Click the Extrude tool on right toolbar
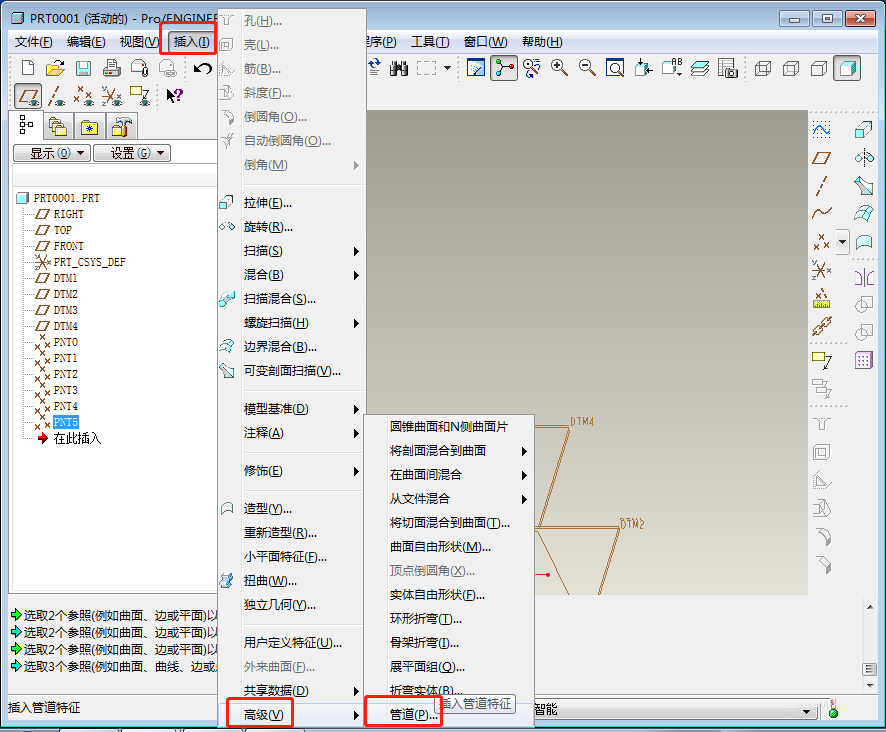The height and width of the screenshot is (732, 886). 863,129
